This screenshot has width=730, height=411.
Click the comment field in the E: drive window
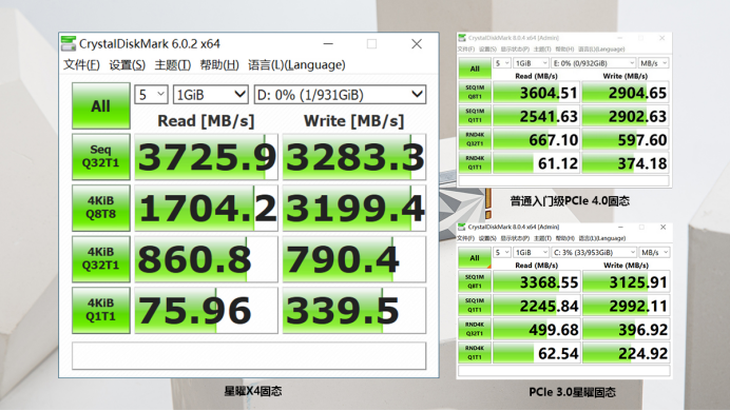(564, 180)
